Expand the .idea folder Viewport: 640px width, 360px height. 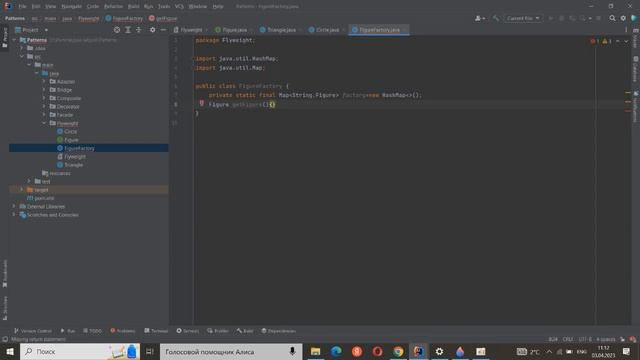point(22,48)
